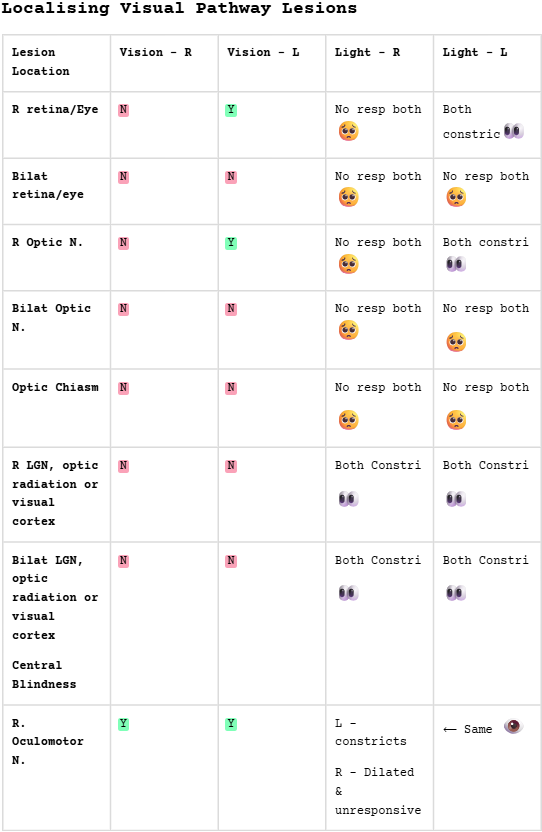Click eyes emoji in R LGN Light - R cell
Screen dimensions: 542x832
(x=349, y=499)
